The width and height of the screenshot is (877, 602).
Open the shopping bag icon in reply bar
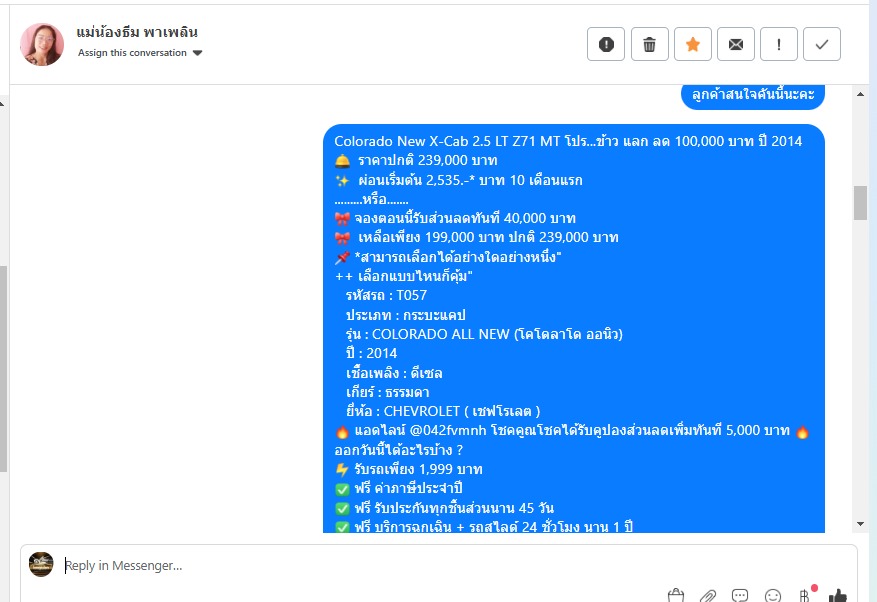tap(676, 596)
